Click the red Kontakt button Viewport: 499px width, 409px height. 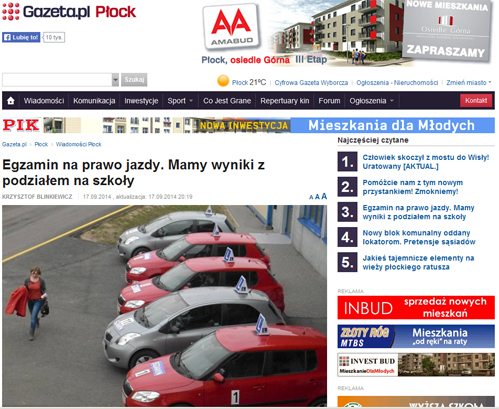point(476,101)
